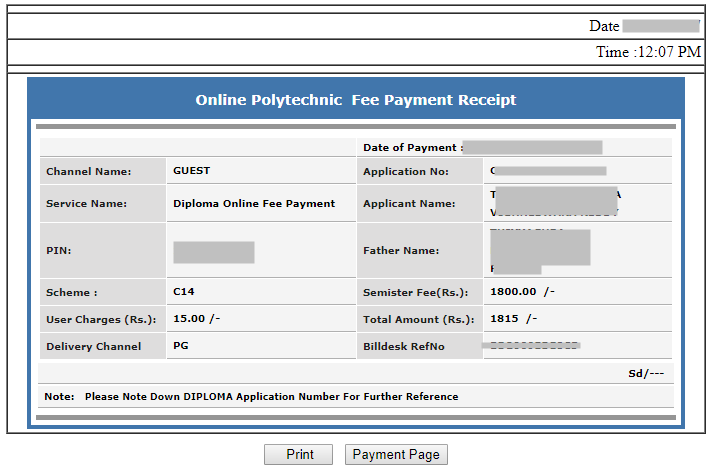
Task: Click the Online Polytechnic Fee Payment Receipt header
Action: point(356,100)
